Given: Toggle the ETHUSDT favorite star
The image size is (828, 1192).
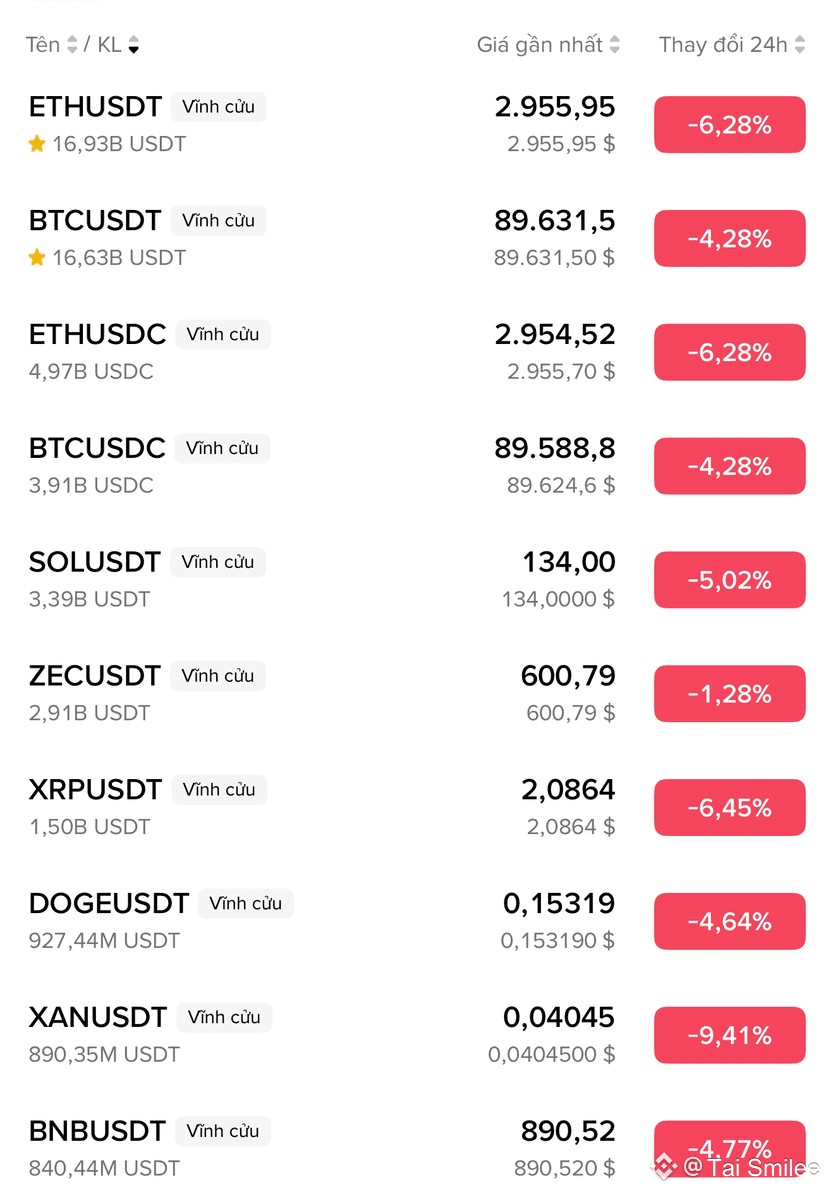Looking at the screenshot, I should pos(37,144).
